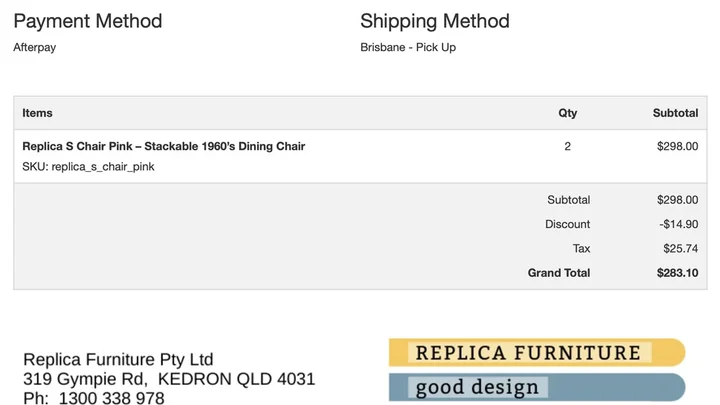Click the Replica Furniture yellow logo banner
Viewport: 720px width, 405px height.
point(537,353)
